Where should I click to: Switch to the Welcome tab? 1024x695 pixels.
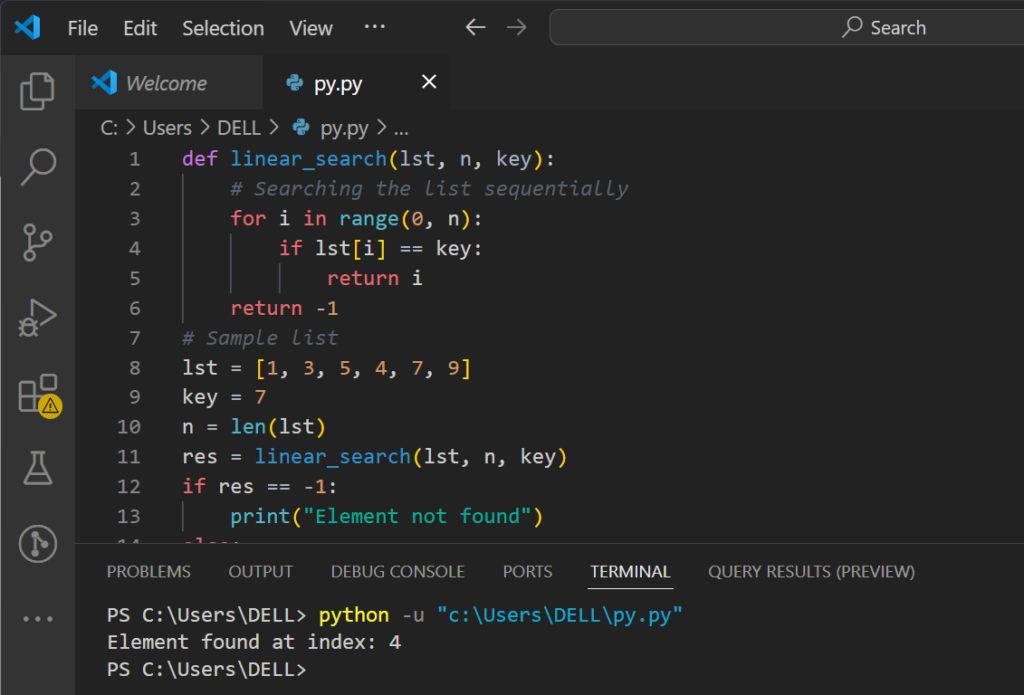click(x=168, y=83)
